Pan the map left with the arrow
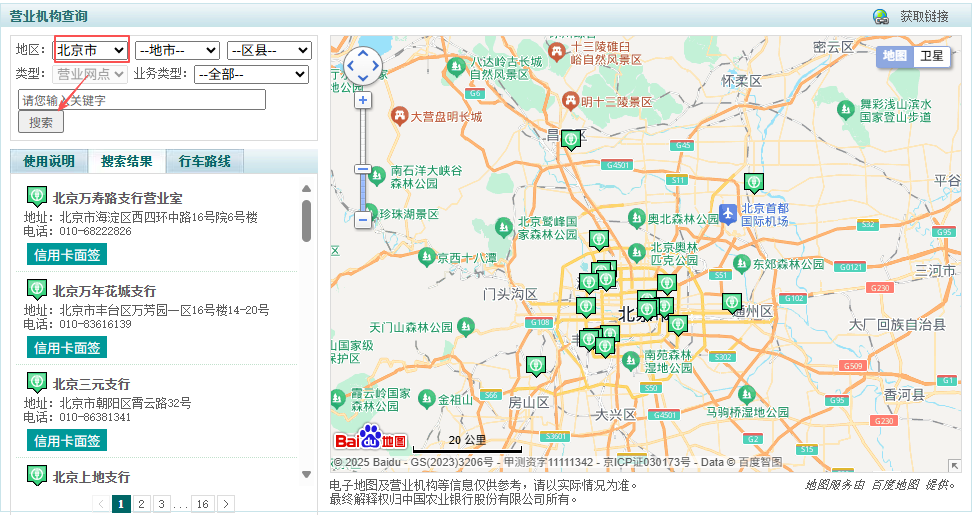This screenshot has width=972, height=515. click(350, 66)
